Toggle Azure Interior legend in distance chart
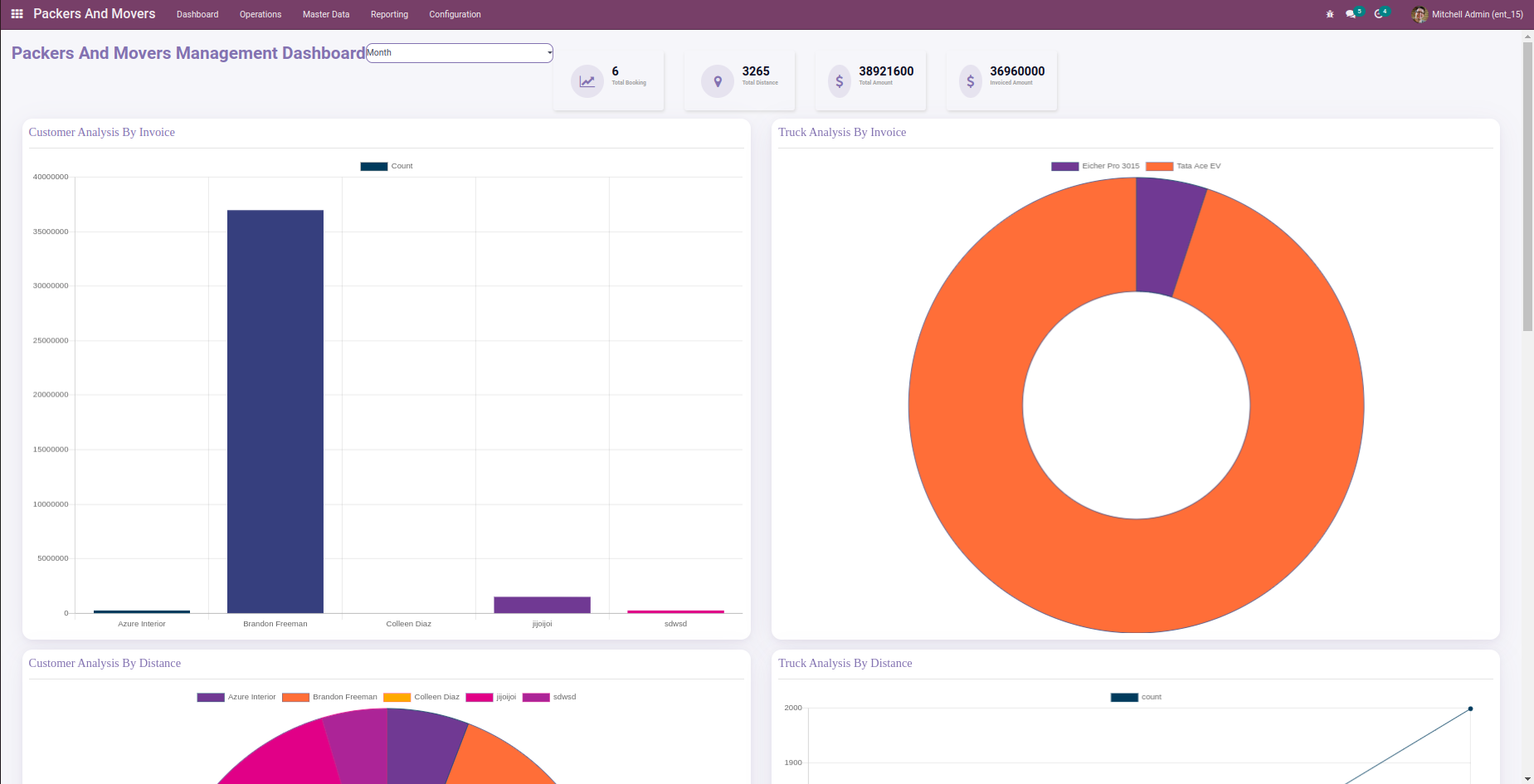Screen dimensions: 1534x784 tap(236, 697)
